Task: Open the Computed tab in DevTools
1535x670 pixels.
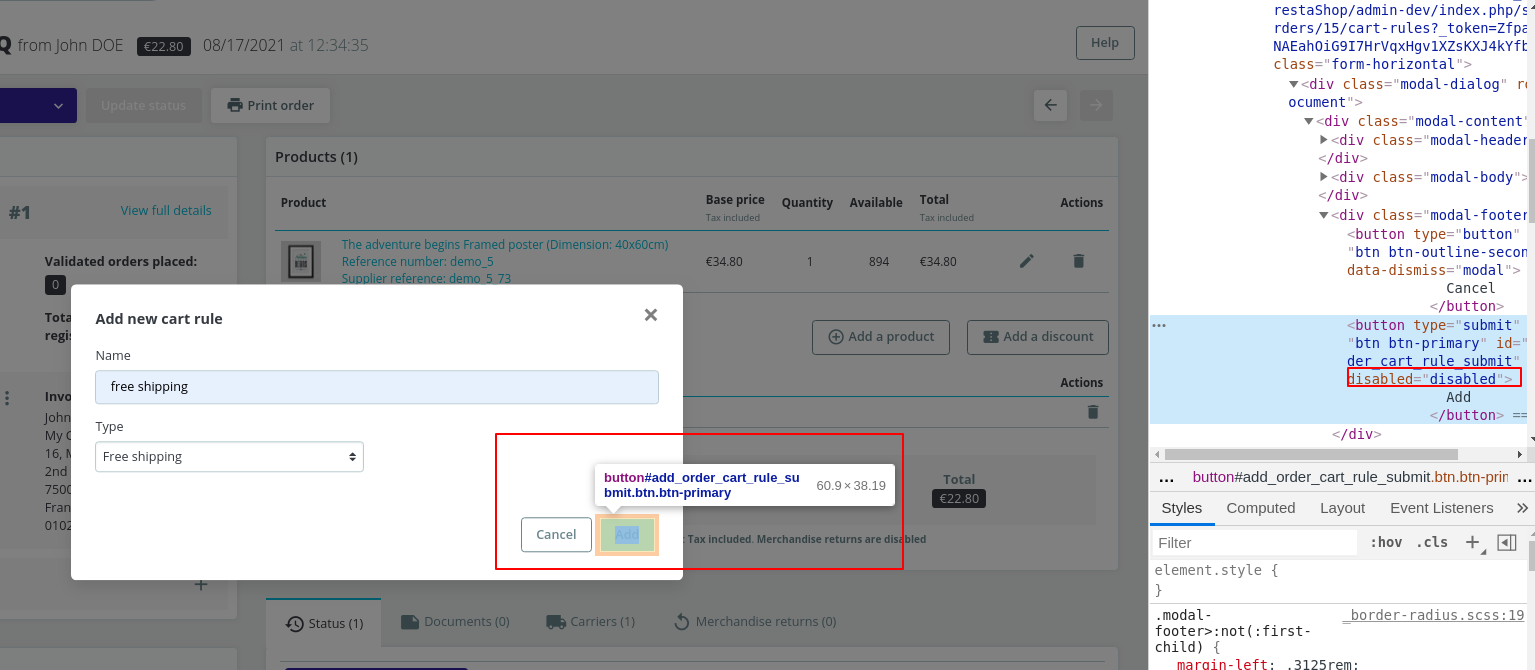Action: point(1260,508)
